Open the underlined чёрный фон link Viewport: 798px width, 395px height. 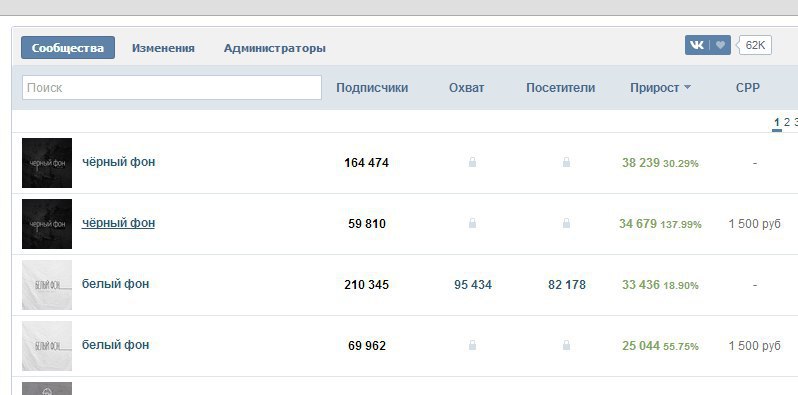[118, 223]
